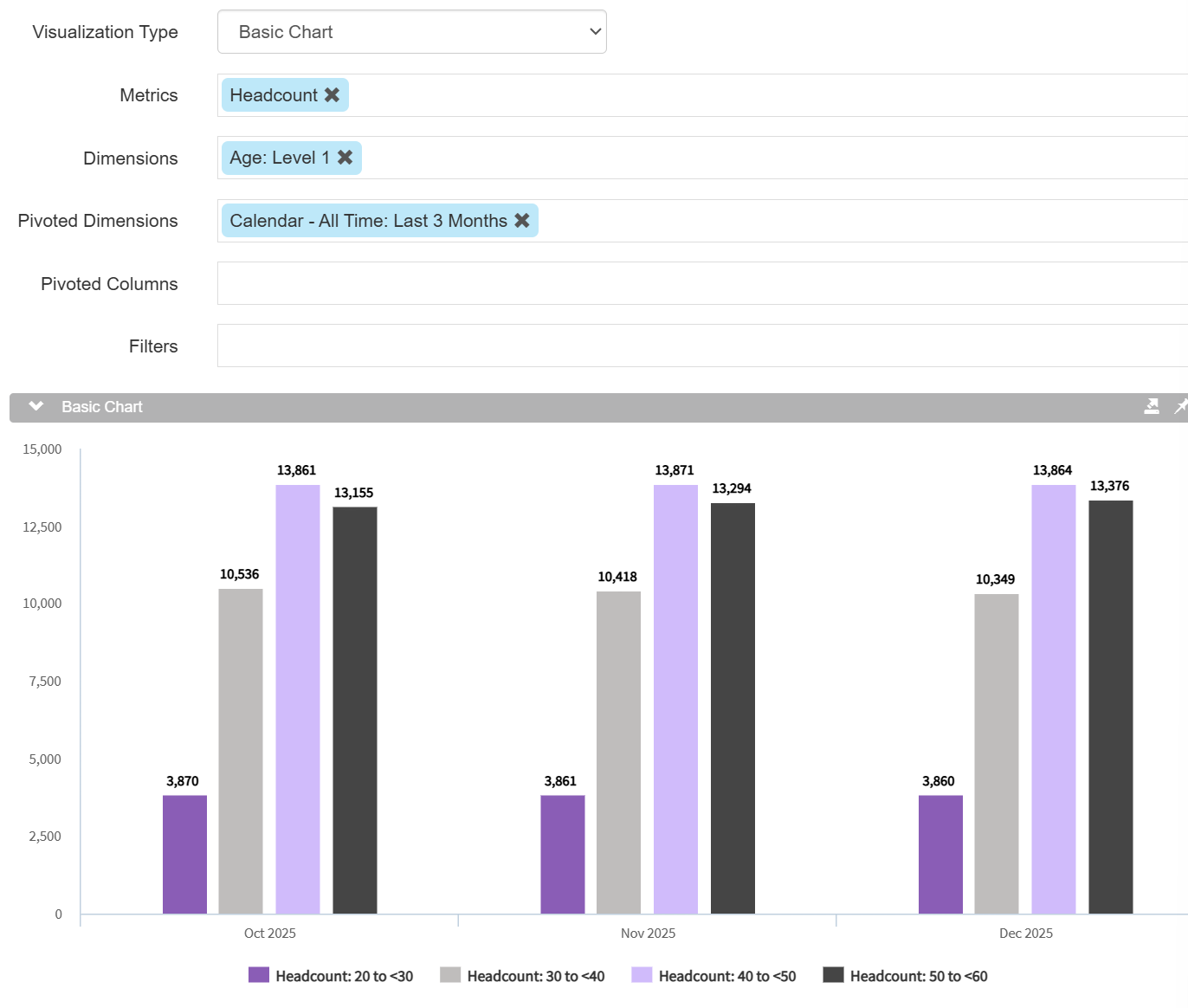Image resolution: width=1188 pixels, height=1008 pixels.
Task: Select the Headcount tag in Metrics
Action: (x=274, y=95)
